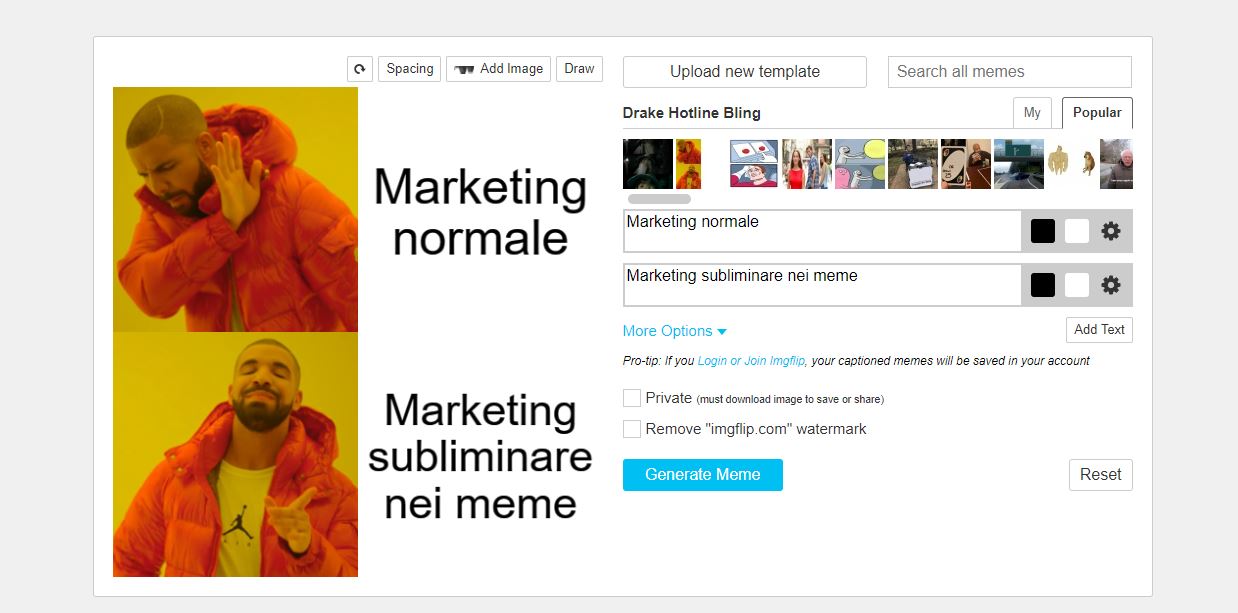Click the rotate image icon
The height and width of the screenshot is (613, 1238).
coord(360,69)
